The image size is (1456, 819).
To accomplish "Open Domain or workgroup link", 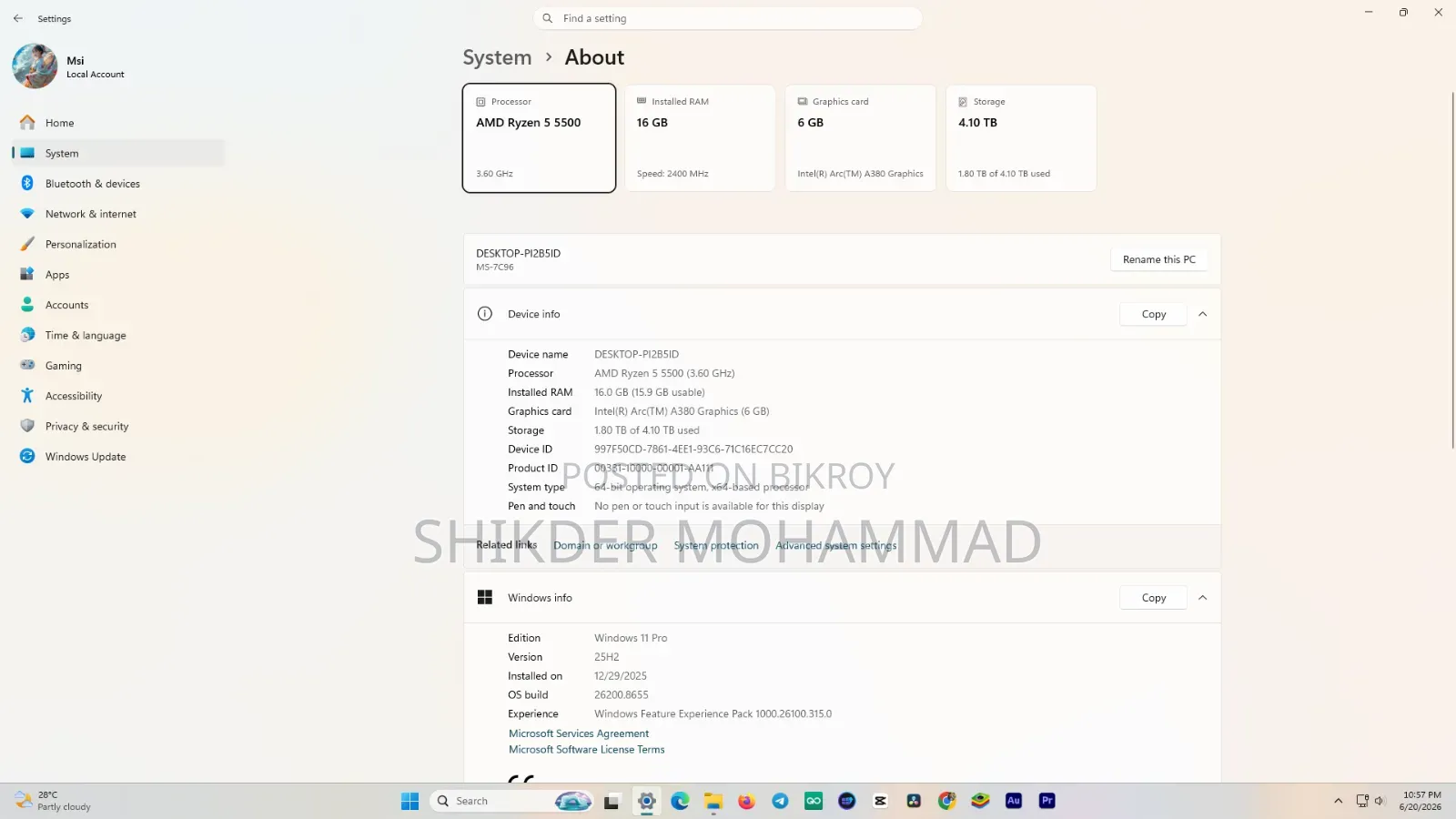I will pyautogui.click(x=605, y=545).
